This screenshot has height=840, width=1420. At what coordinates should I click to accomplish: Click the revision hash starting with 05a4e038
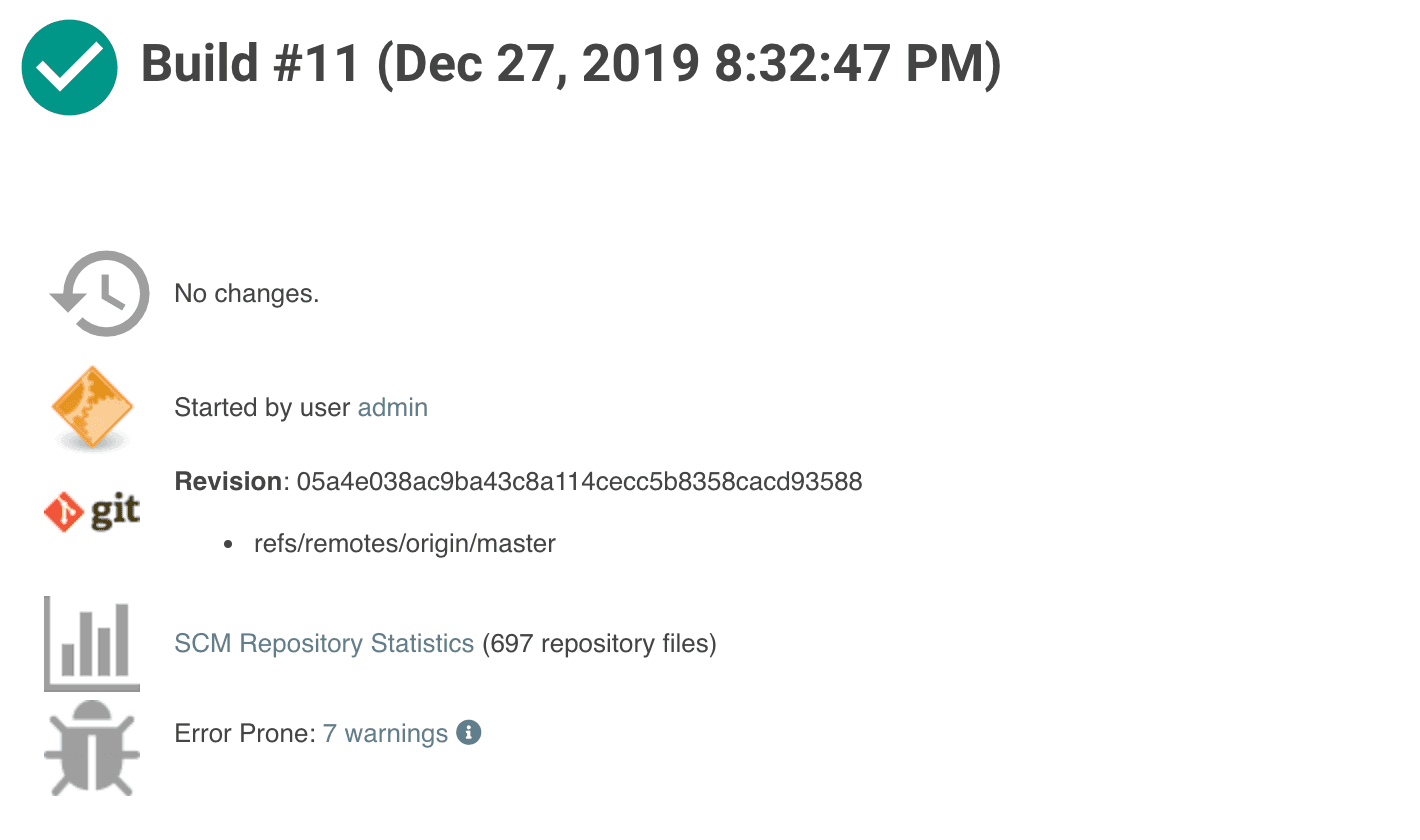(x=579, y=482)
